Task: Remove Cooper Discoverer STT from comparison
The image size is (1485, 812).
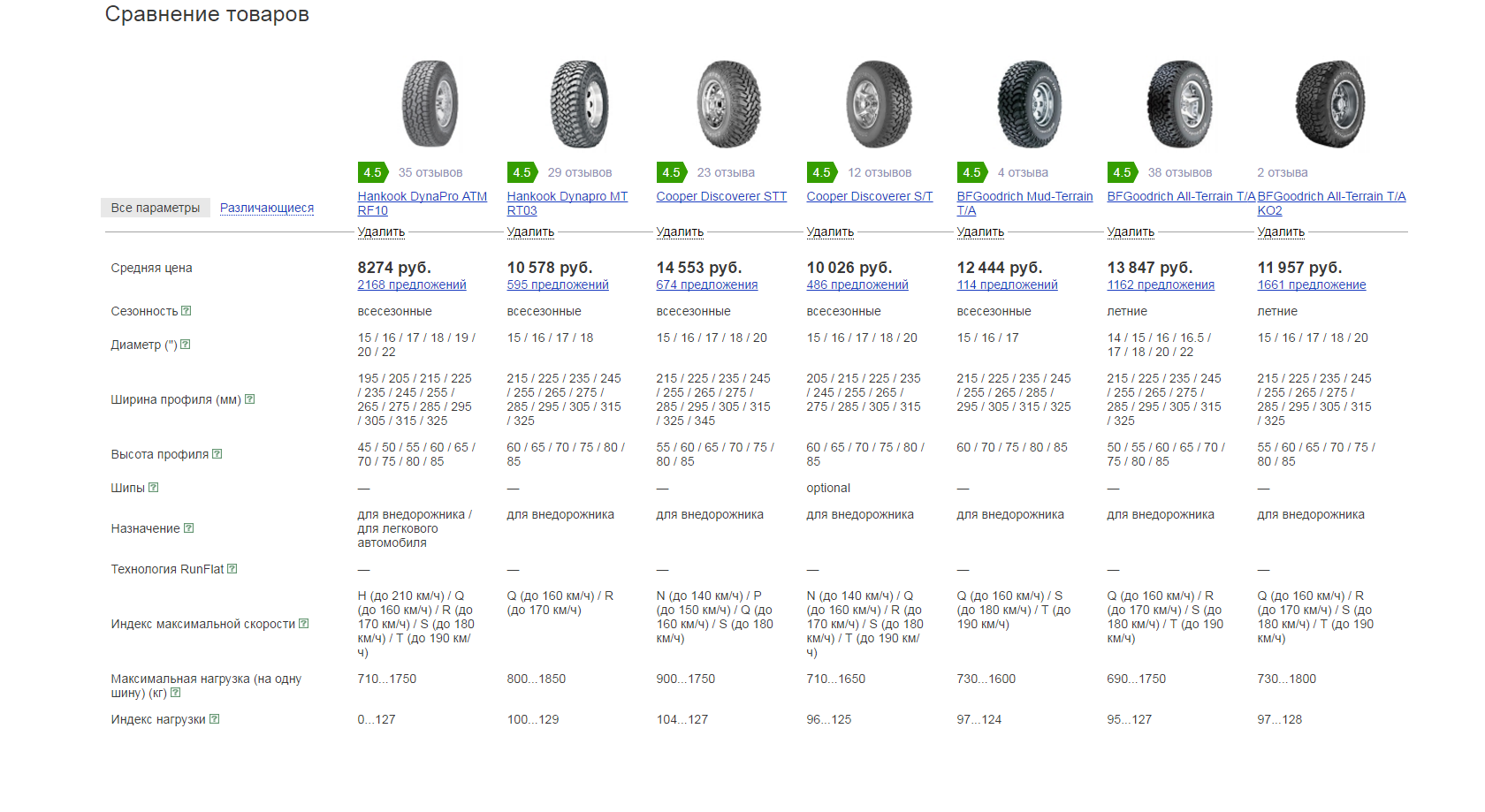Action: pos(680,231)
